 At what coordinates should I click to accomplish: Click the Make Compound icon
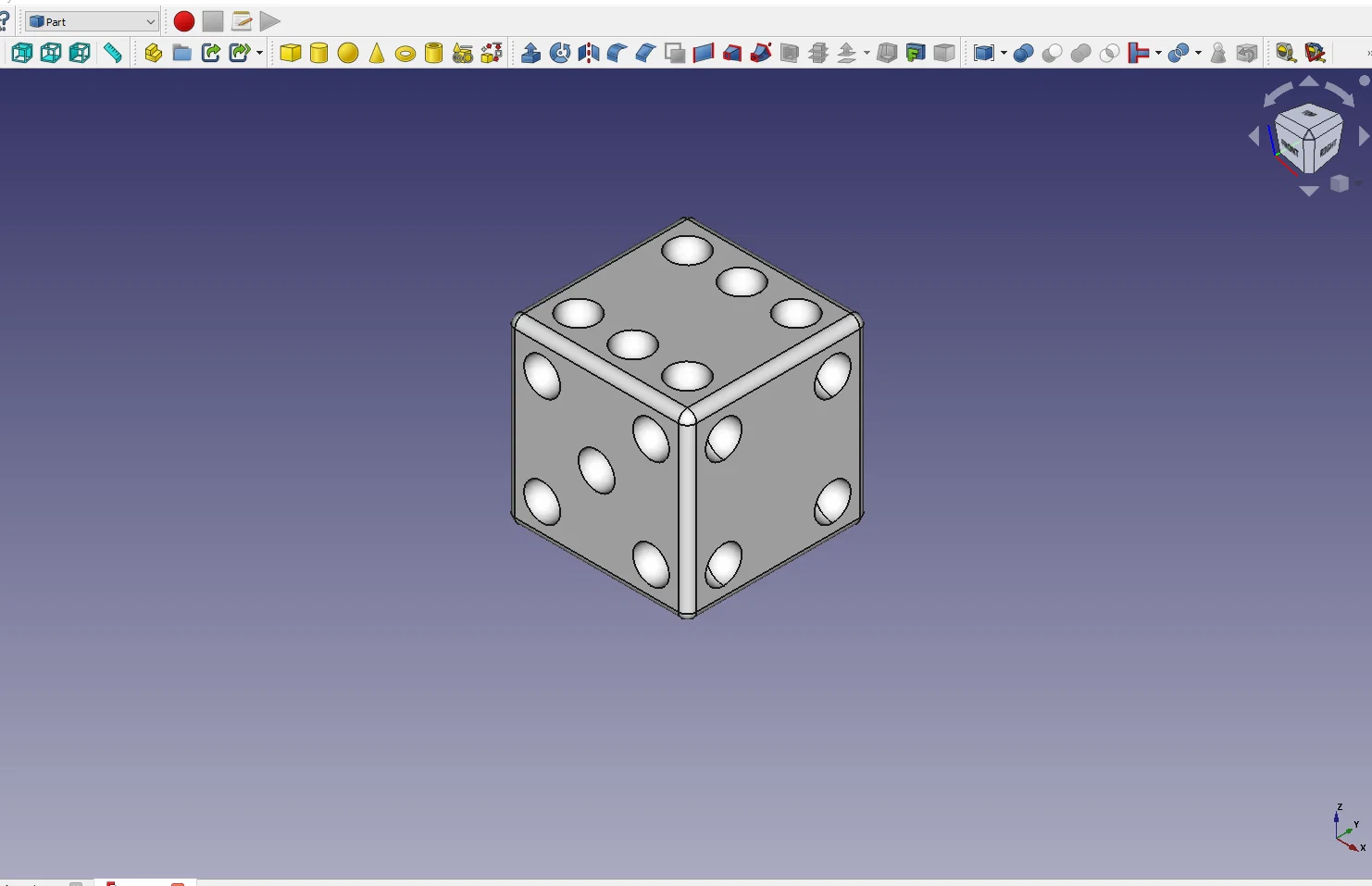coord(983,53)
